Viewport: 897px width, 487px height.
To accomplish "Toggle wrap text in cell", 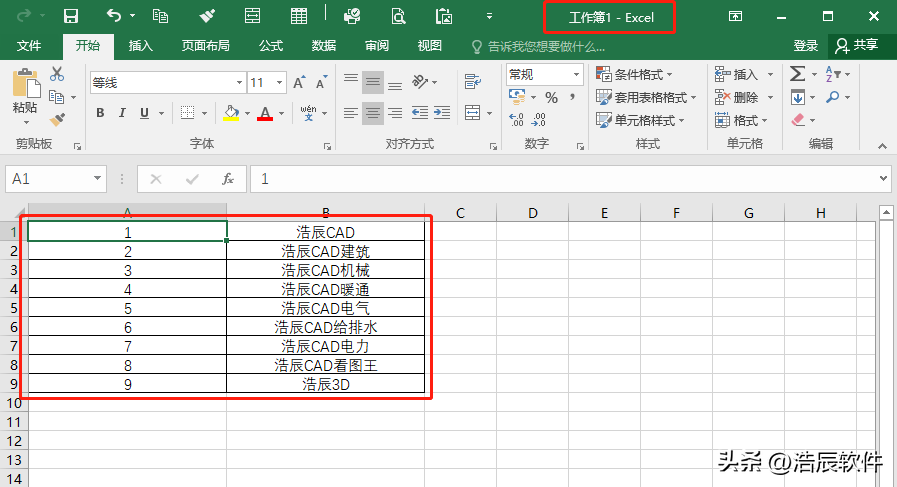I will pyautogui.click(x=473, y=82).
